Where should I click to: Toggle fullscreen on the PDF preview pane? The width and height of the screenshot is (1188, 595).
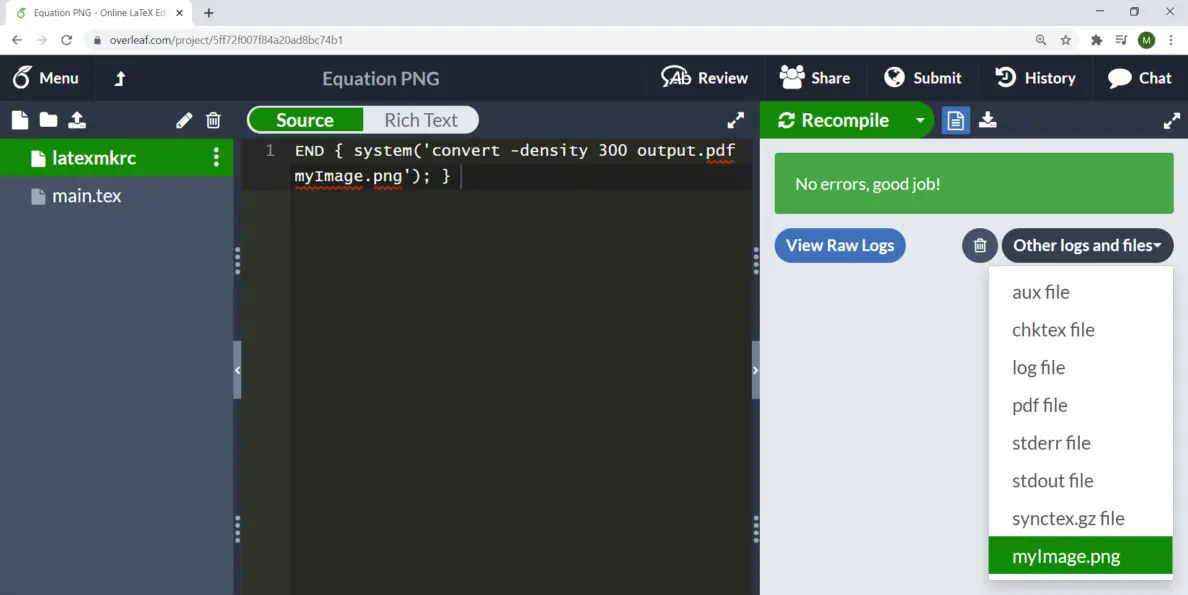click(1171, 120)
